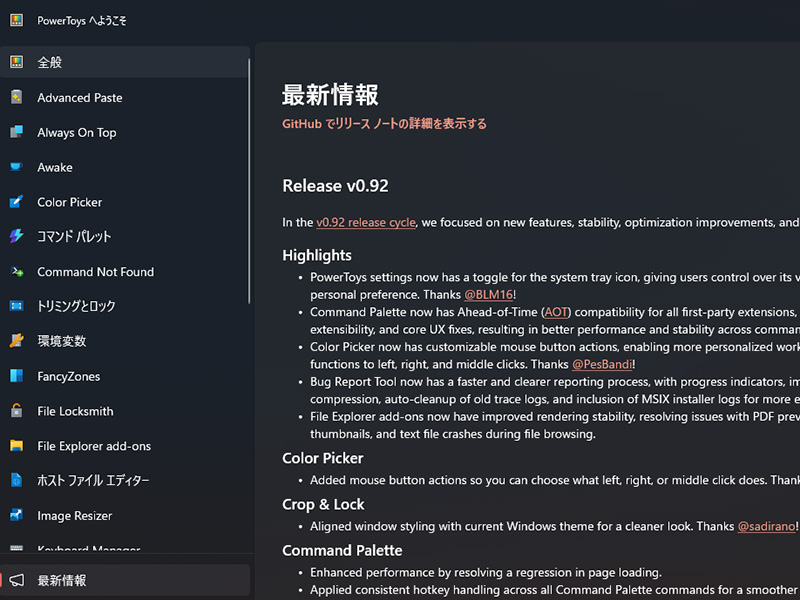Click the Advanced Paste clipboard icon

click(x=16, y=97)
